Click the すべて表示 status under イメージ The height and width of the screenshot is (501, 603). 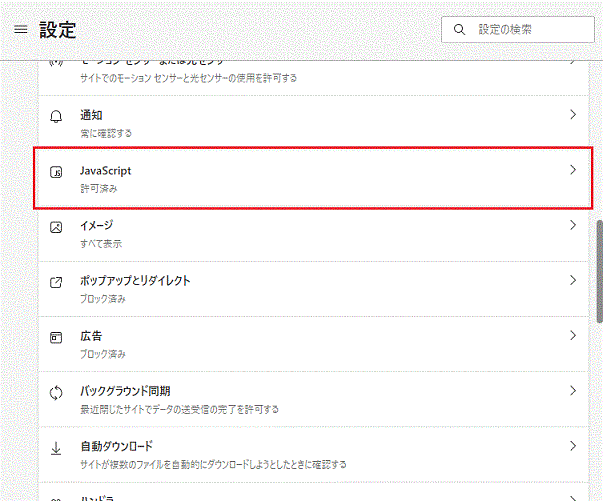(x=101, y=244)
